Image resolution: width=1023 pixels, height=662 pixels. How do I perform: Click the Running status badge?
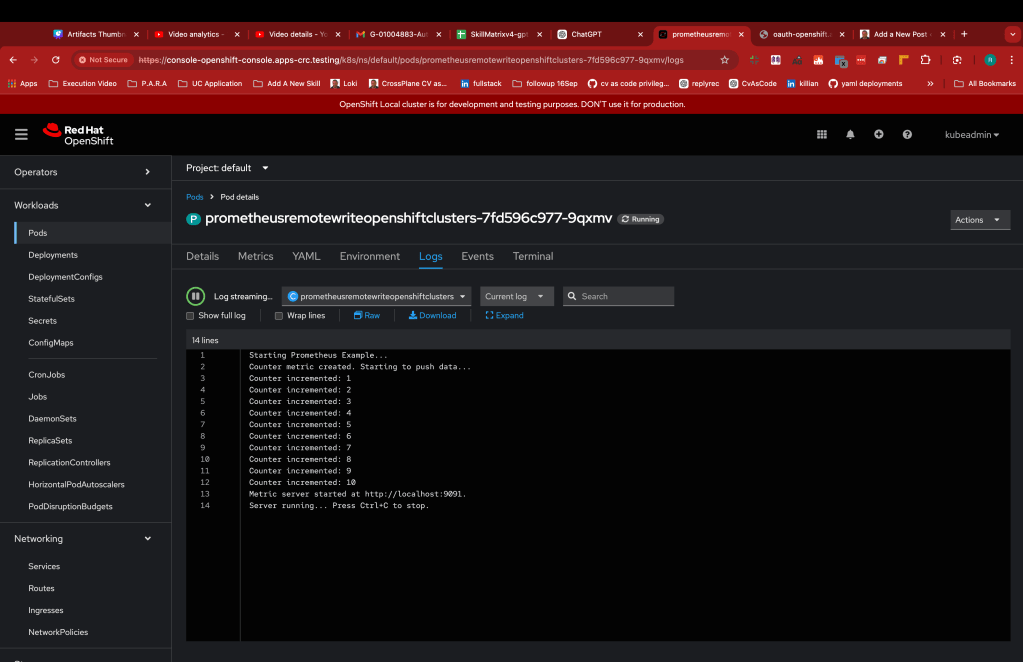(x=640, y=219)
